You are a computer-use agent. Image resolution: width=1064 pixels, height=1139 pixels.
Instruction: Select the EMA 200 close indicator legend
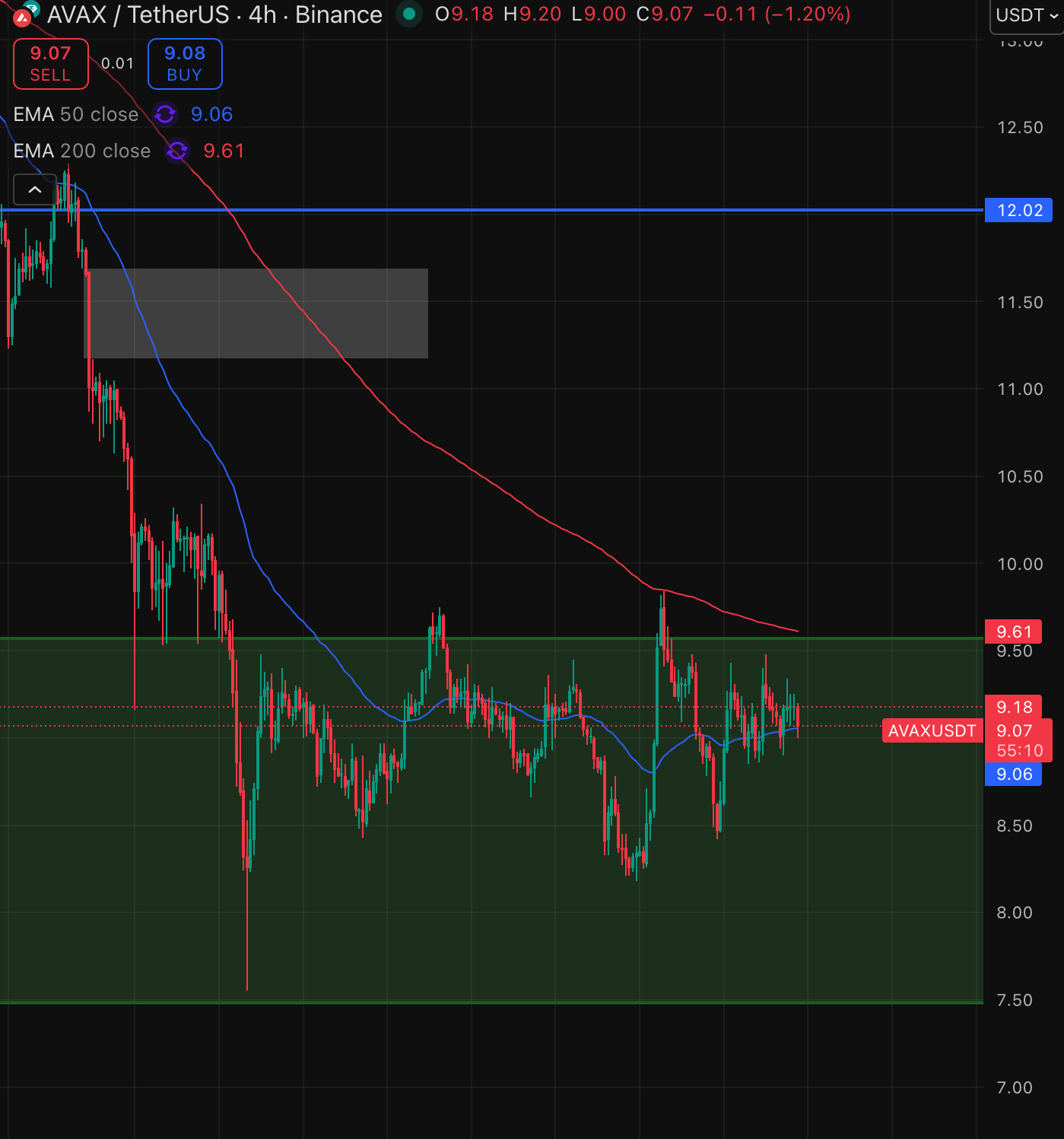pos(82,151)
